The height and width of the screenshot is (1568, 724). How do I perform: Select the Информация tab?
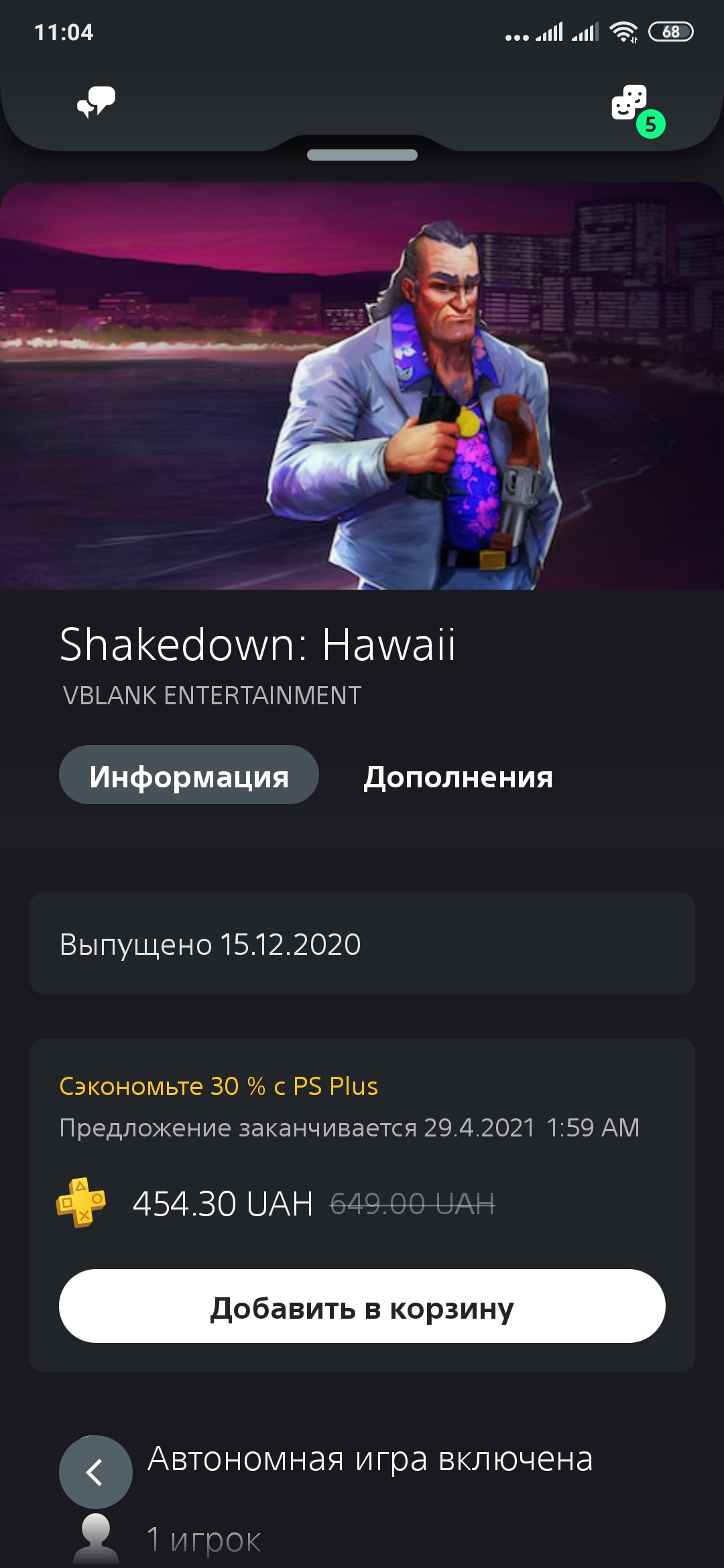(189, 775)
